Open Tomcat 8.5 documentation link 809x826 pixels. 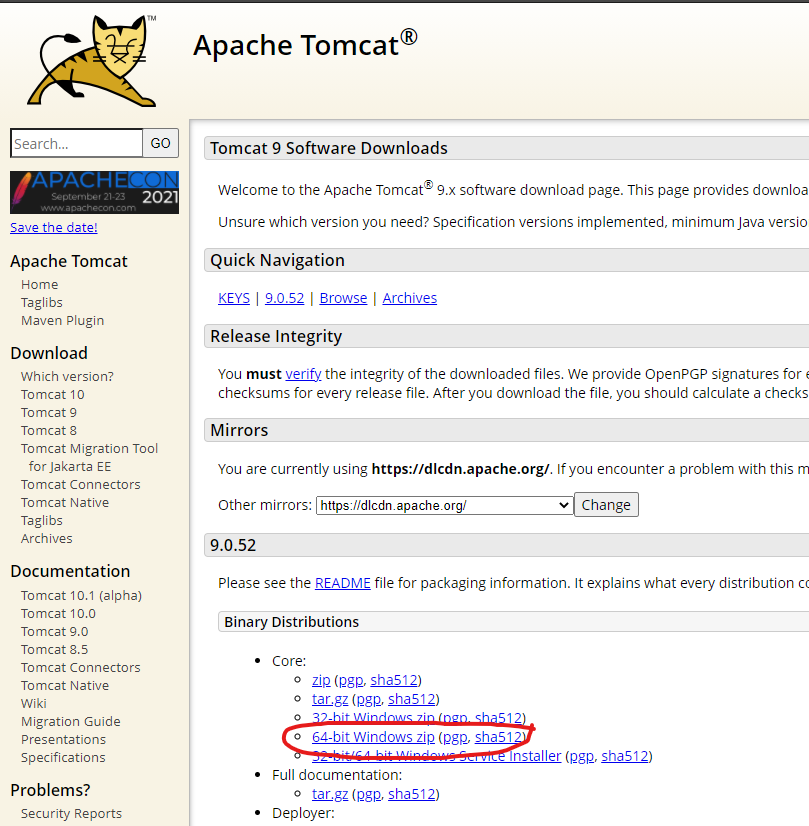55,650
